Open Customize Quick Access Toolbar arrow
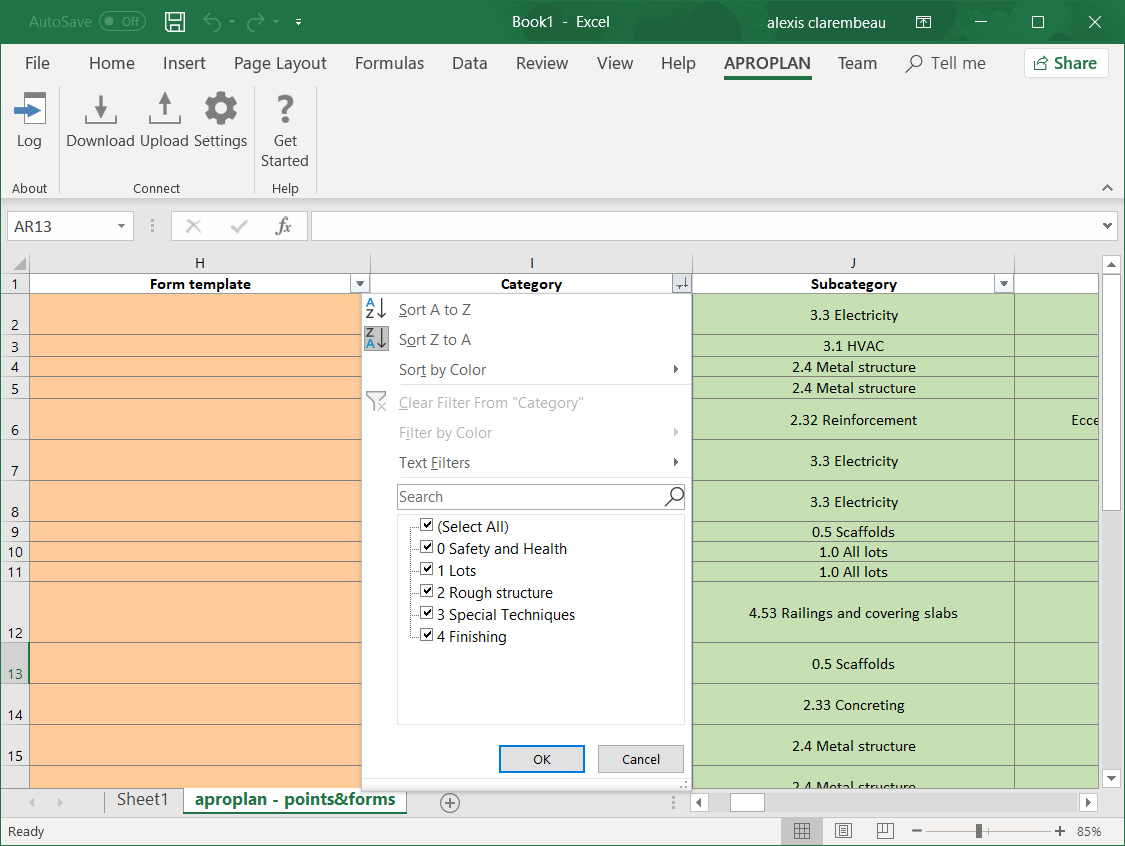 point(298,22)
